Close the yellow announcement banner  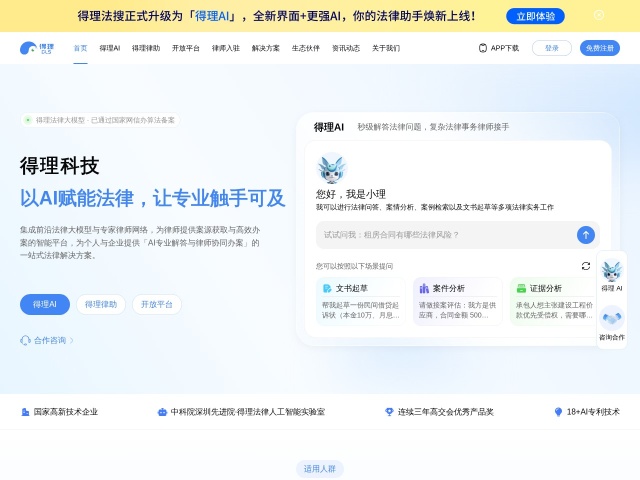pyautogui.click(x=598, y=16)
